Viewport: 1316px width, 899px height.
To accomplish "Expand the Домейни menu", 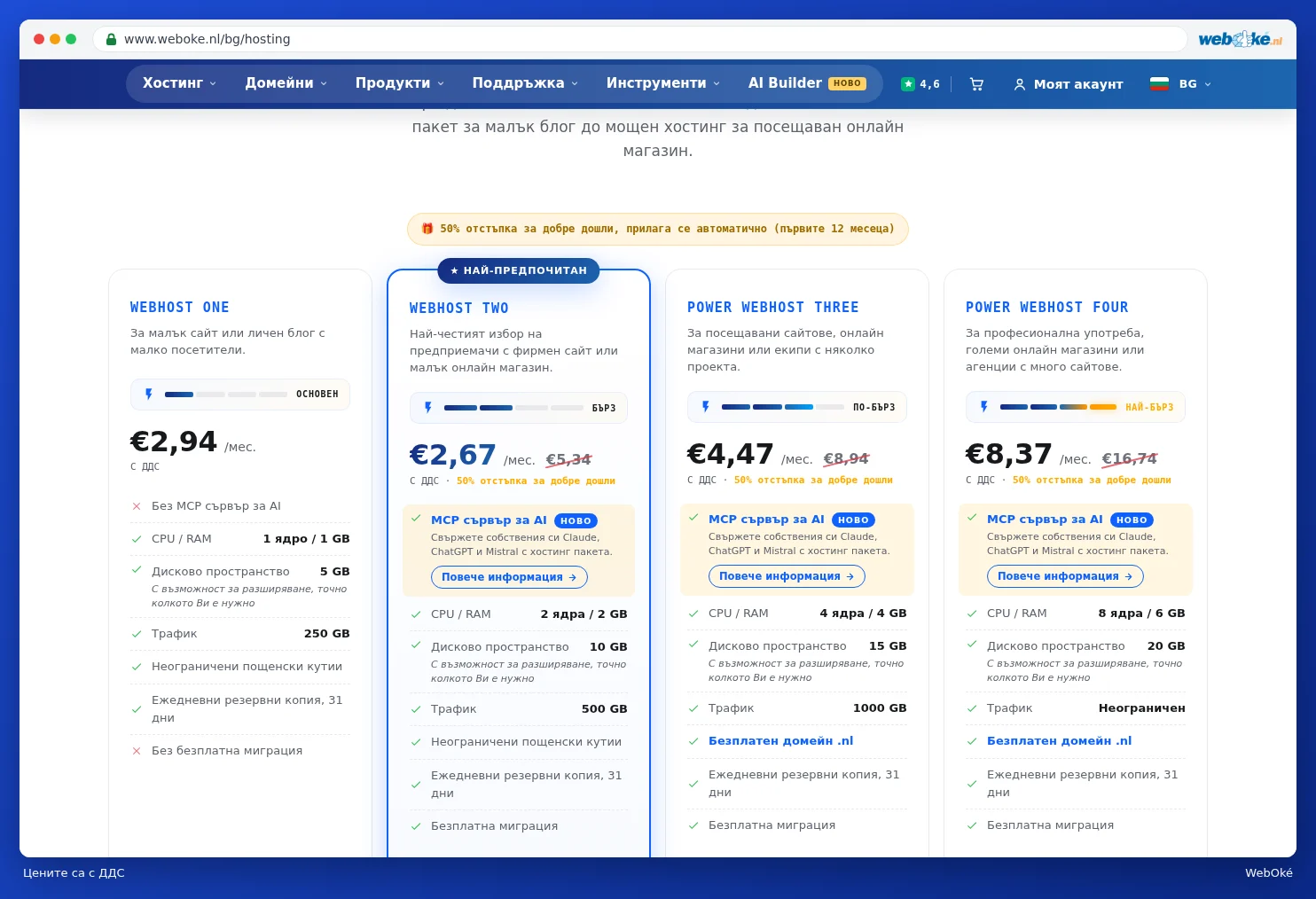I will (x=286, y=83).
